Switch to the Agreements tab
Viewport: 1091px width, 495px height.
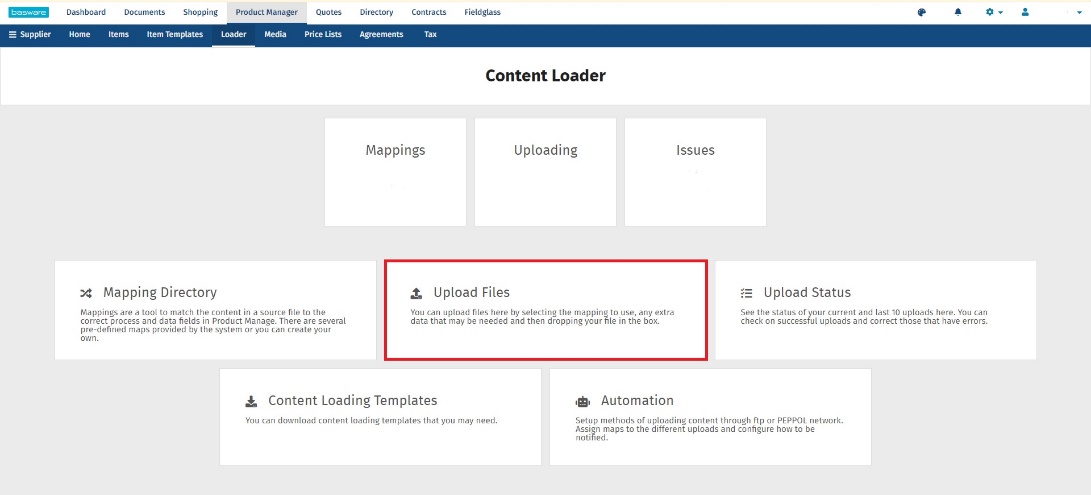381,34
